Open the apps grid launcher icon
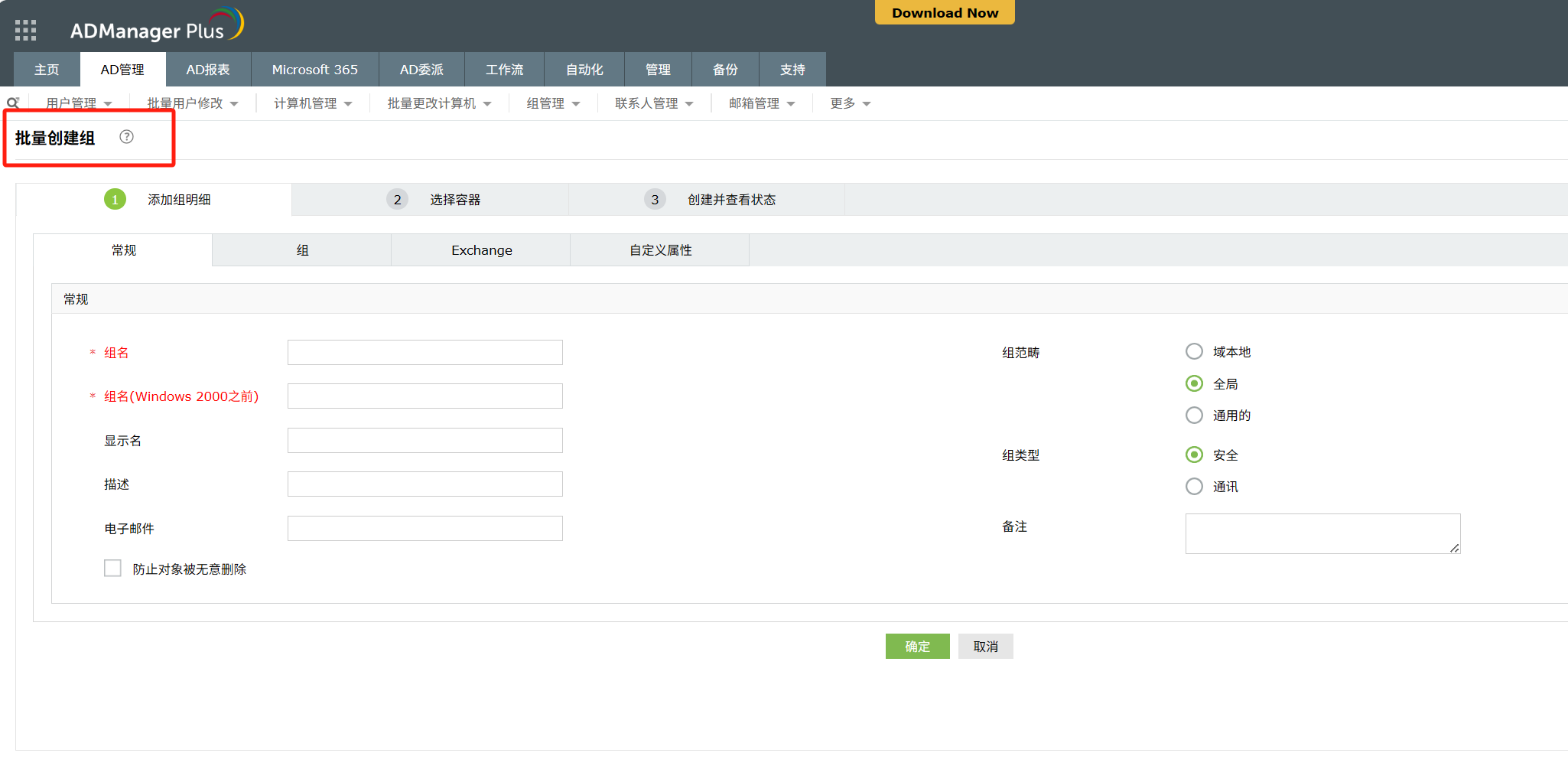The width and height of the screenshot is (1568, 779). (x=25, y=30)
